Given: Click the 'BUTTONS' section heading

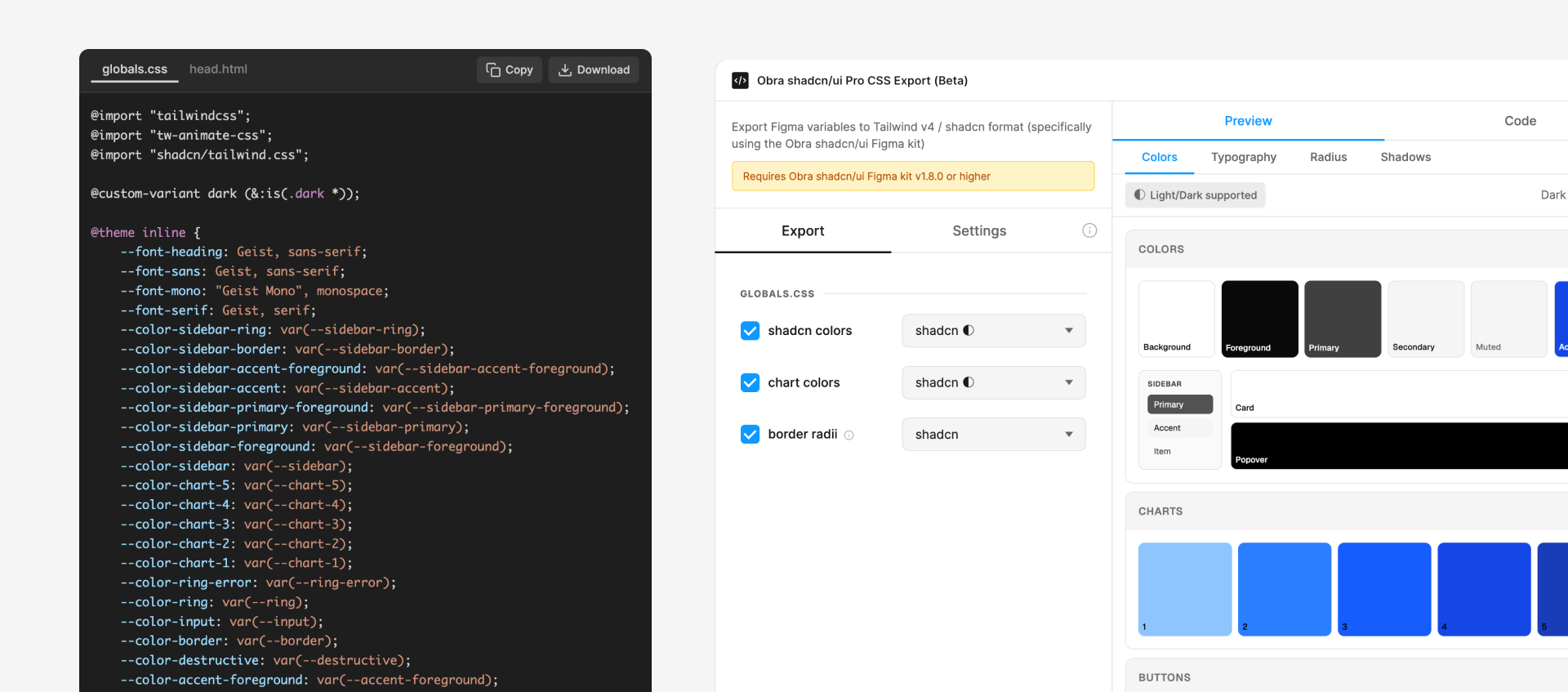Looking at the screenshot, I should coord(1165,678).
